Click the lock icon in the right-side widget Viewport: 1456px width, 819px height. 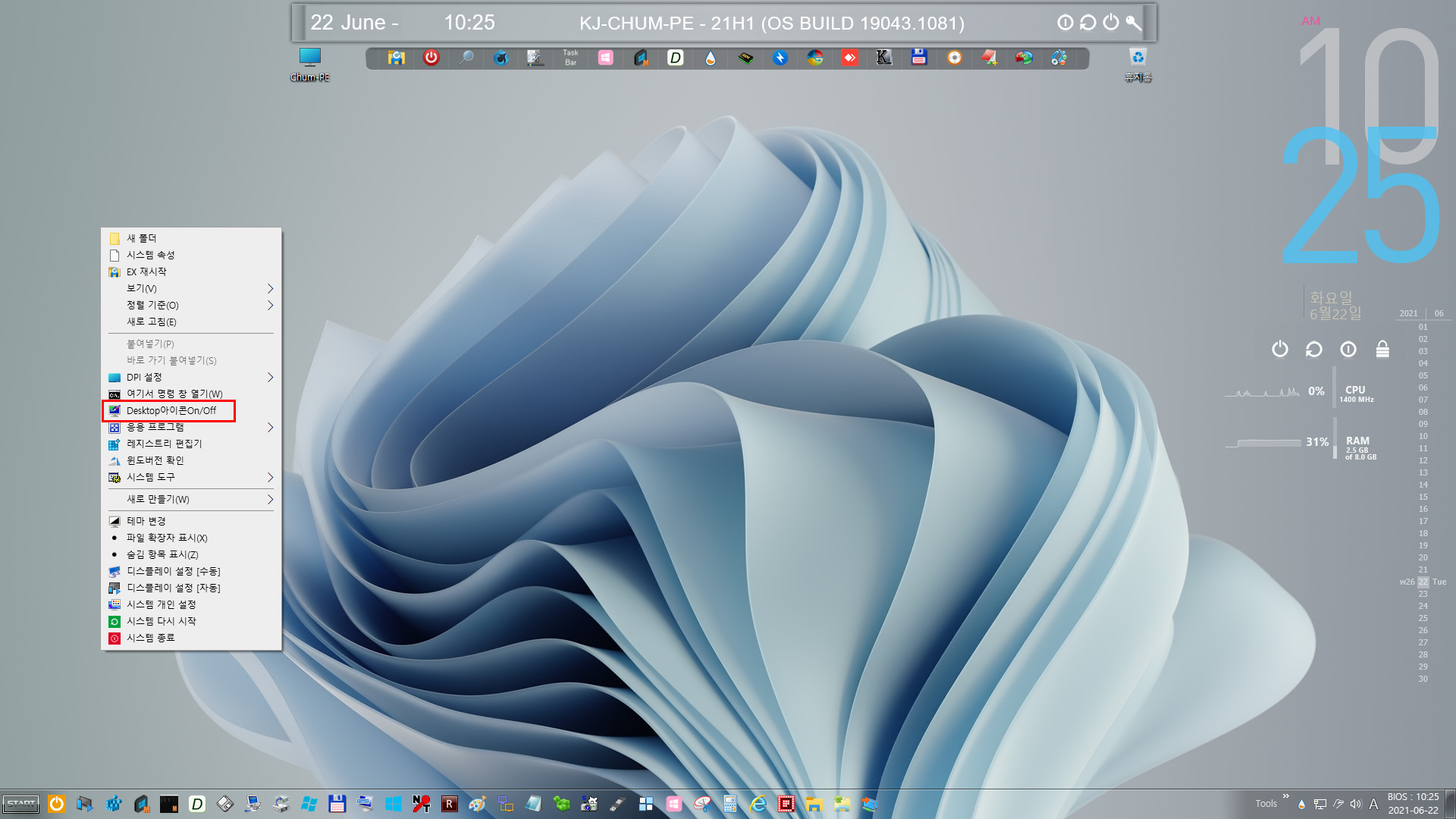tap(1382, 349)
